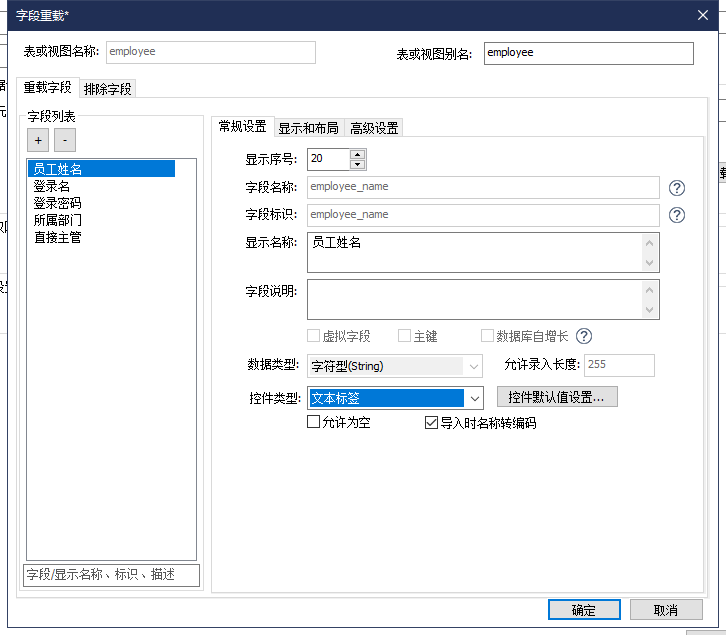Open the 显示和布局 tab
This screenshot has width=726, height=635.
(307, 127)
